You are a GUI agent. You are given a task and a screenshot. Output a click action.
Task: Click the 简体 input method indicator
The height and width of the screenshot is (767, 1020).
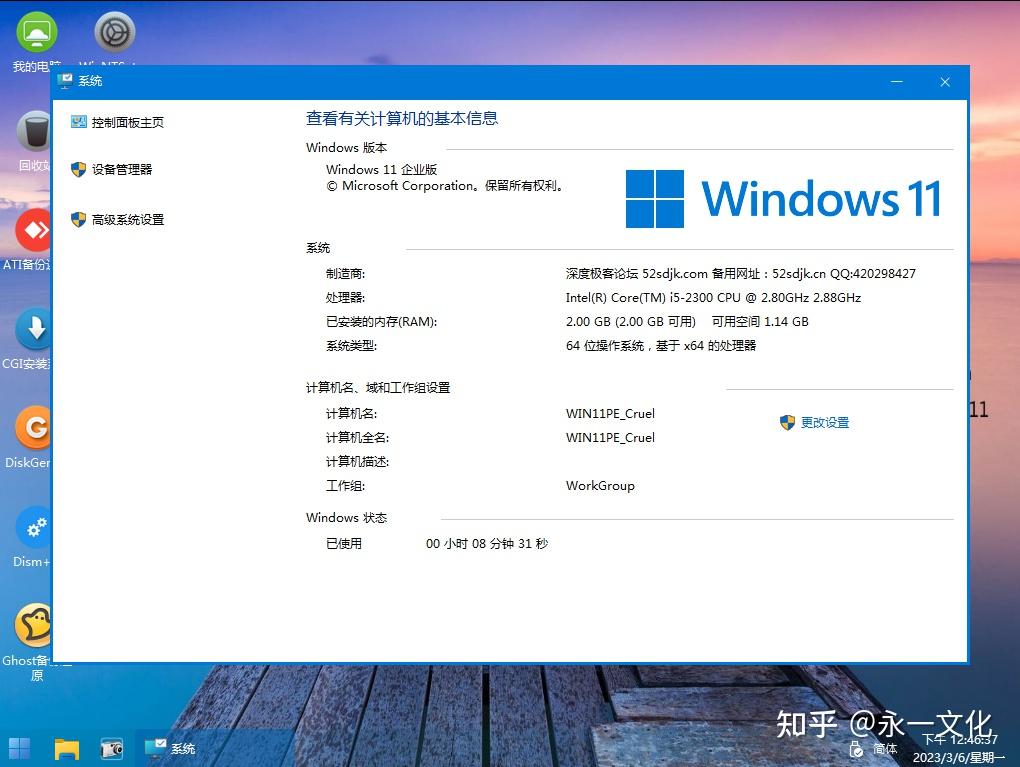click(885, 749)
